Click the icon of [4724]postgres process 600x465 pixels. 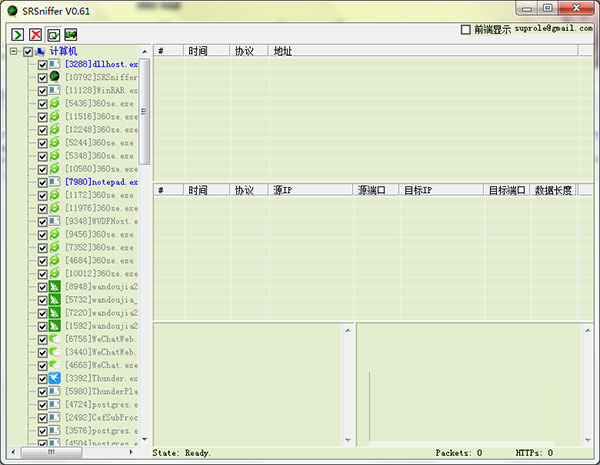(x=54, y=404)
